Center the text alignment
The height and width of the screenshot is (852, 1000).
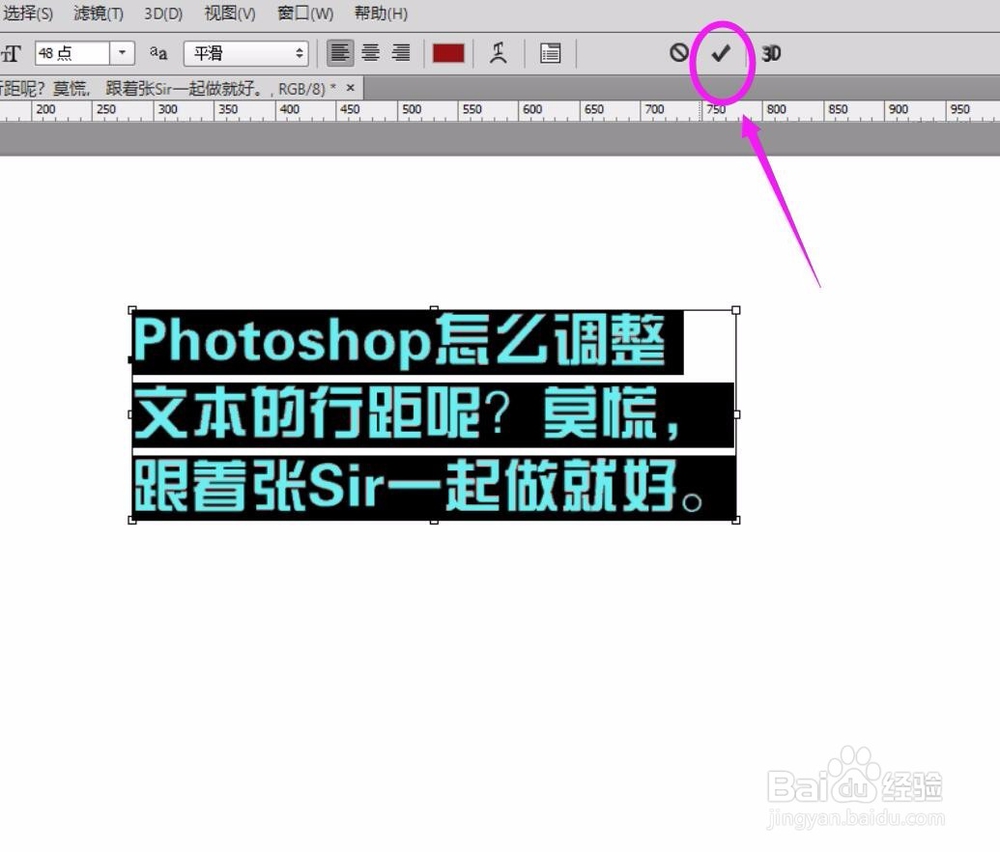click(x=371, y=53)
